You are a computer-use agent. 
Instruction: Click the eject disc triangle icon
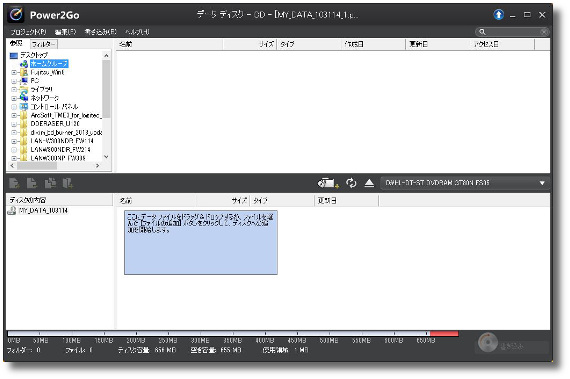click(x=369, y=183)
